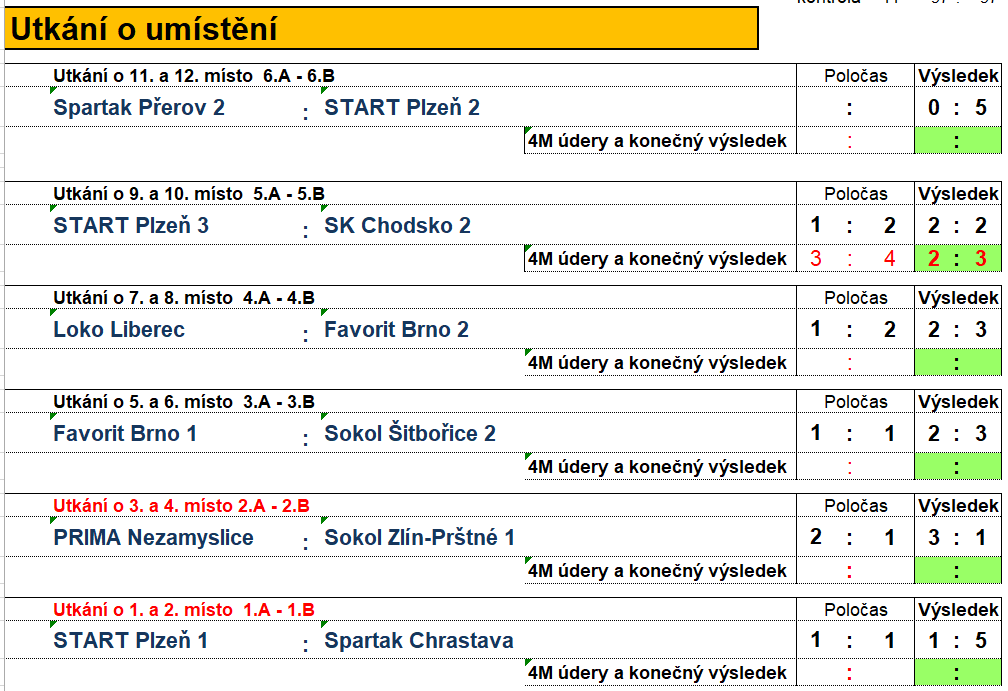Select green result cell under 0 : 5
1008x691 pixels.
[x=958, y=140]
